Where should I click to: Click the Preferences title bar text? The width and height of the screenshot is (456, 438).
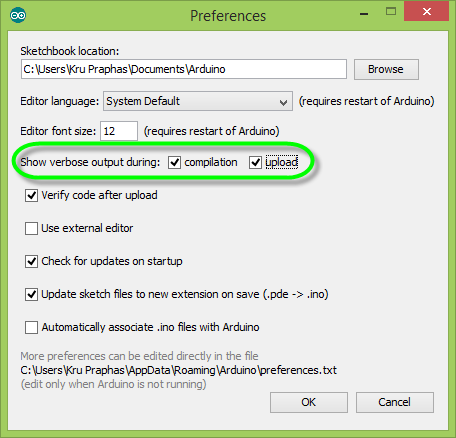(228, 16)
